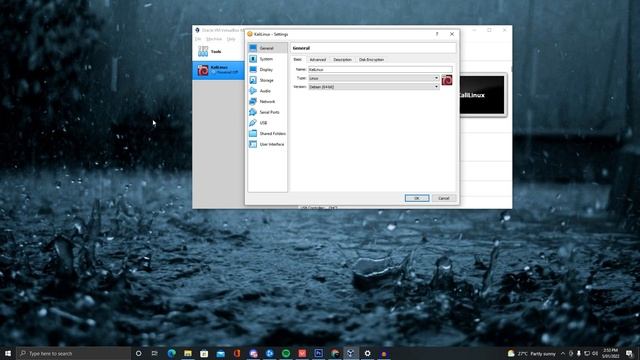640x360 pixels.
Task: Open the Help menu in VirtualBox Manager
Action: click(231, 39)
